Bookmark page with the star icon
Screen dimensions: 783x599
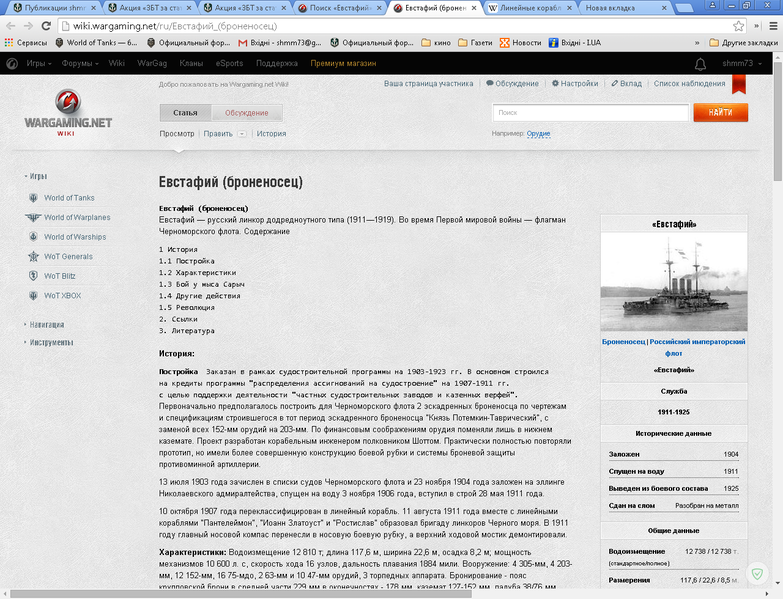point(739,26)
